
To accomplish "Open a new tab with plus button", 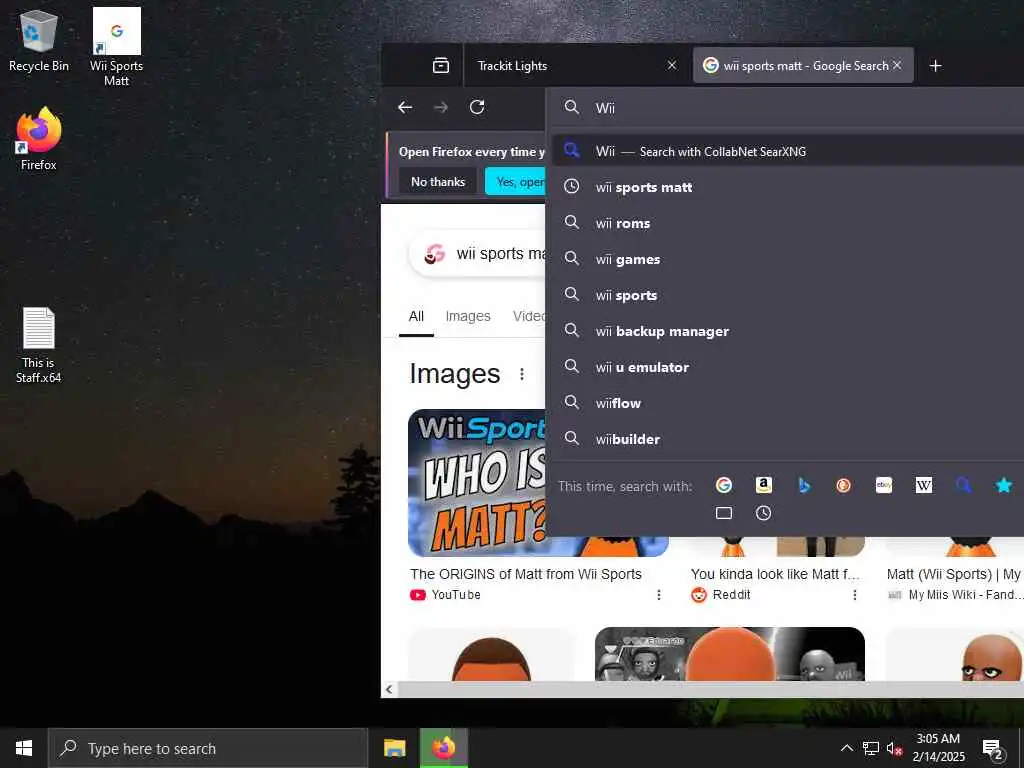I will pos(935,65).
